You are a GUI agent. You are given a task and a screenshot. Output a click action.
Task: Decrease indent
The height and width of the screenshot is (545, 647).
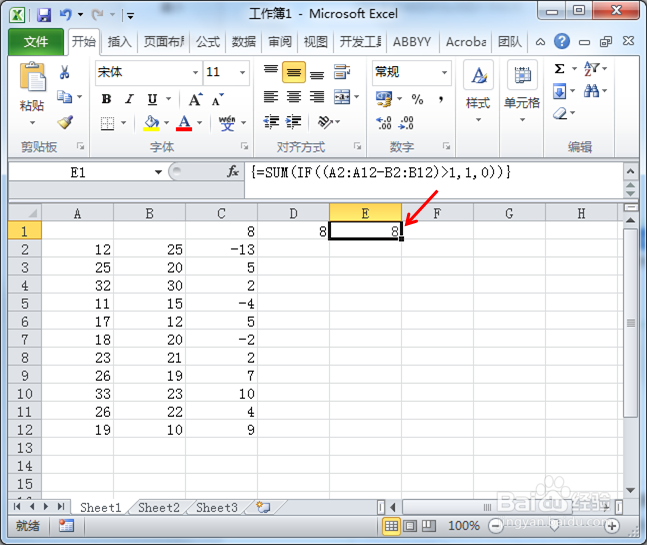coord(271,122)
